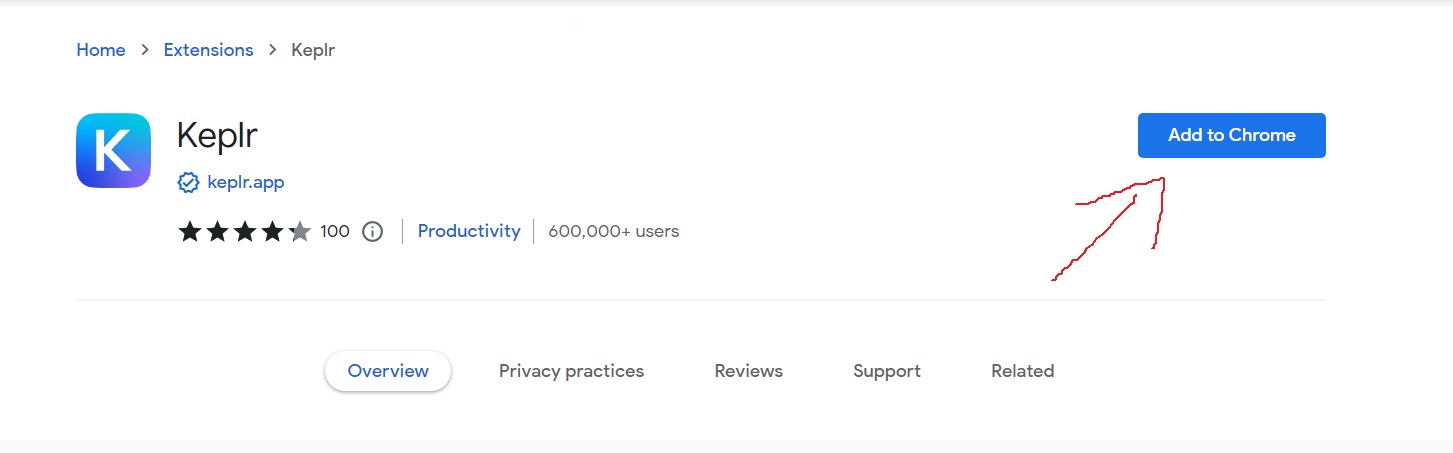Click the Keplr title heading
The height and width of the screenshot is (453, 1453).
[217, 135]
